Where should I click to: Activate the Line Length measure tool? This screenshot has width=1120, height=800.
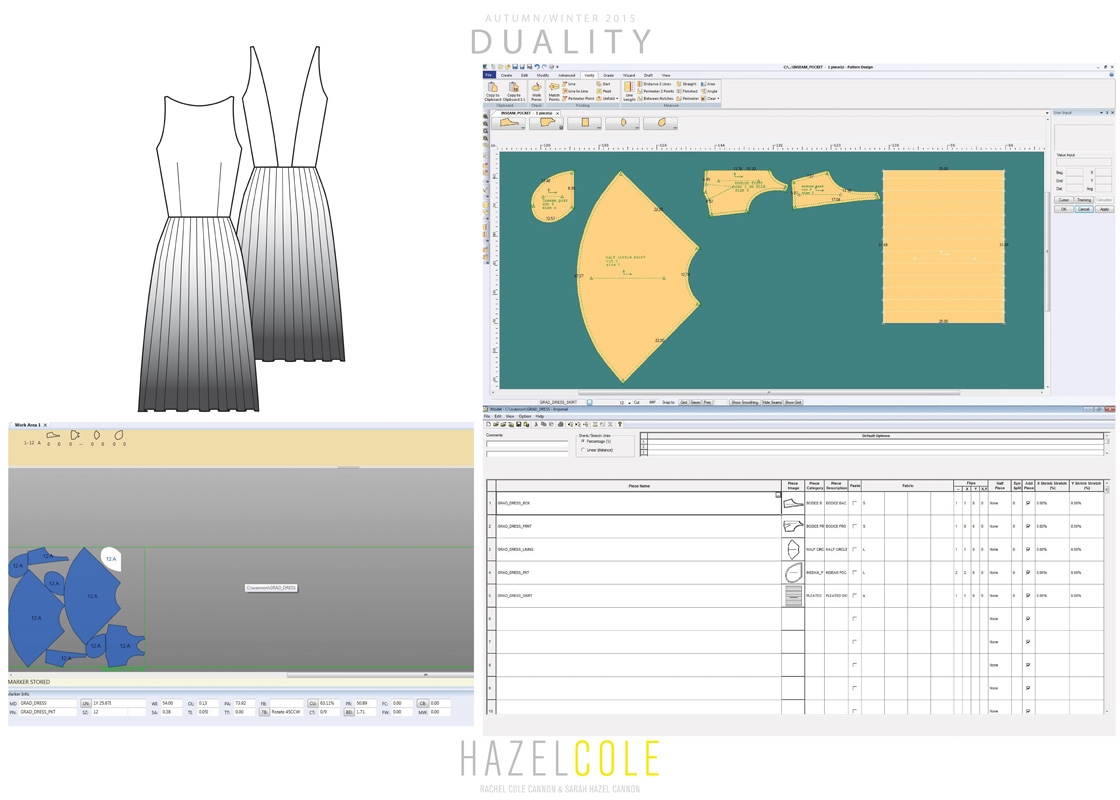(629, 91)
